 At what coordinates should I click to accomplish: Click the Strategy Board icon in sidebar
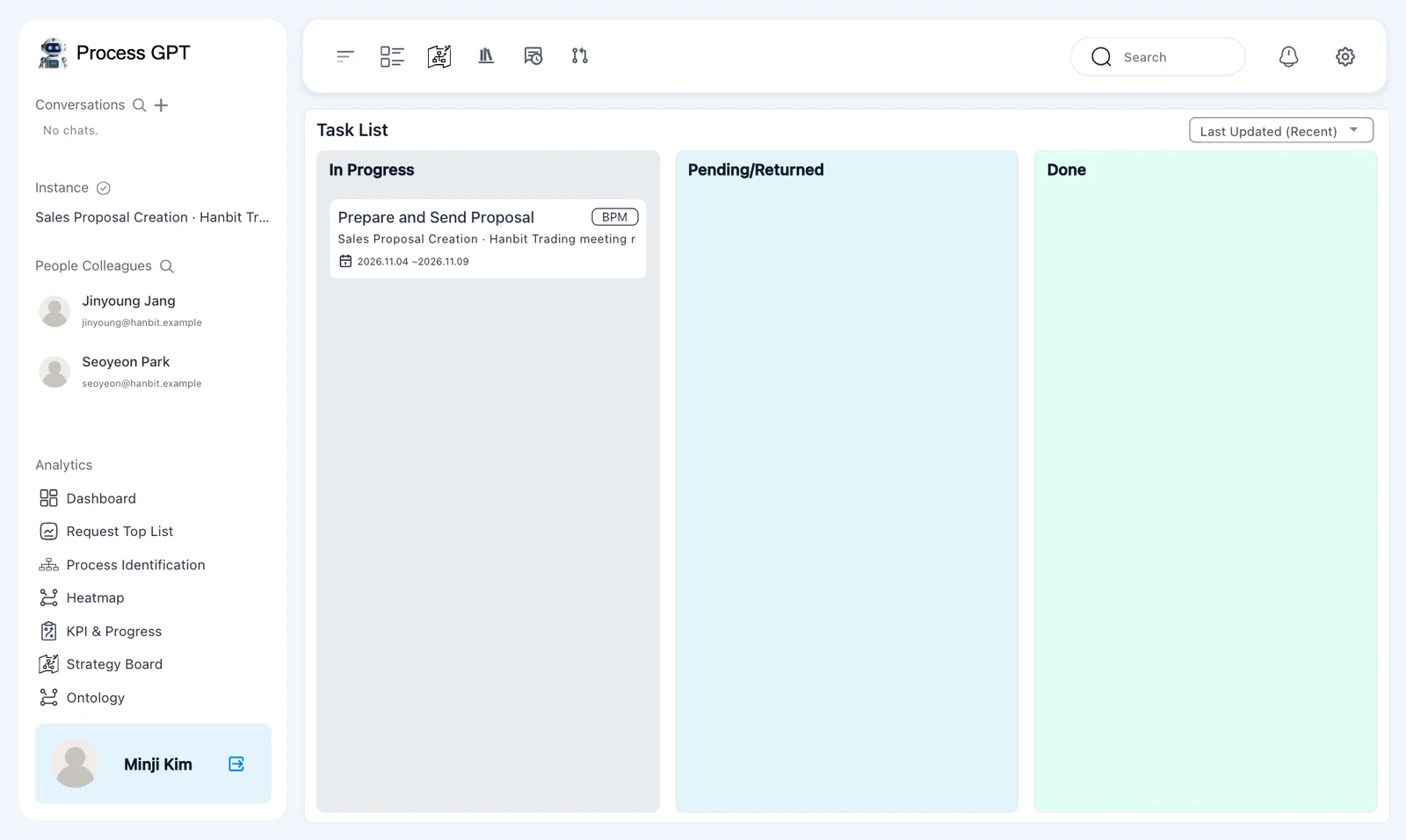(x=48, y=664)
